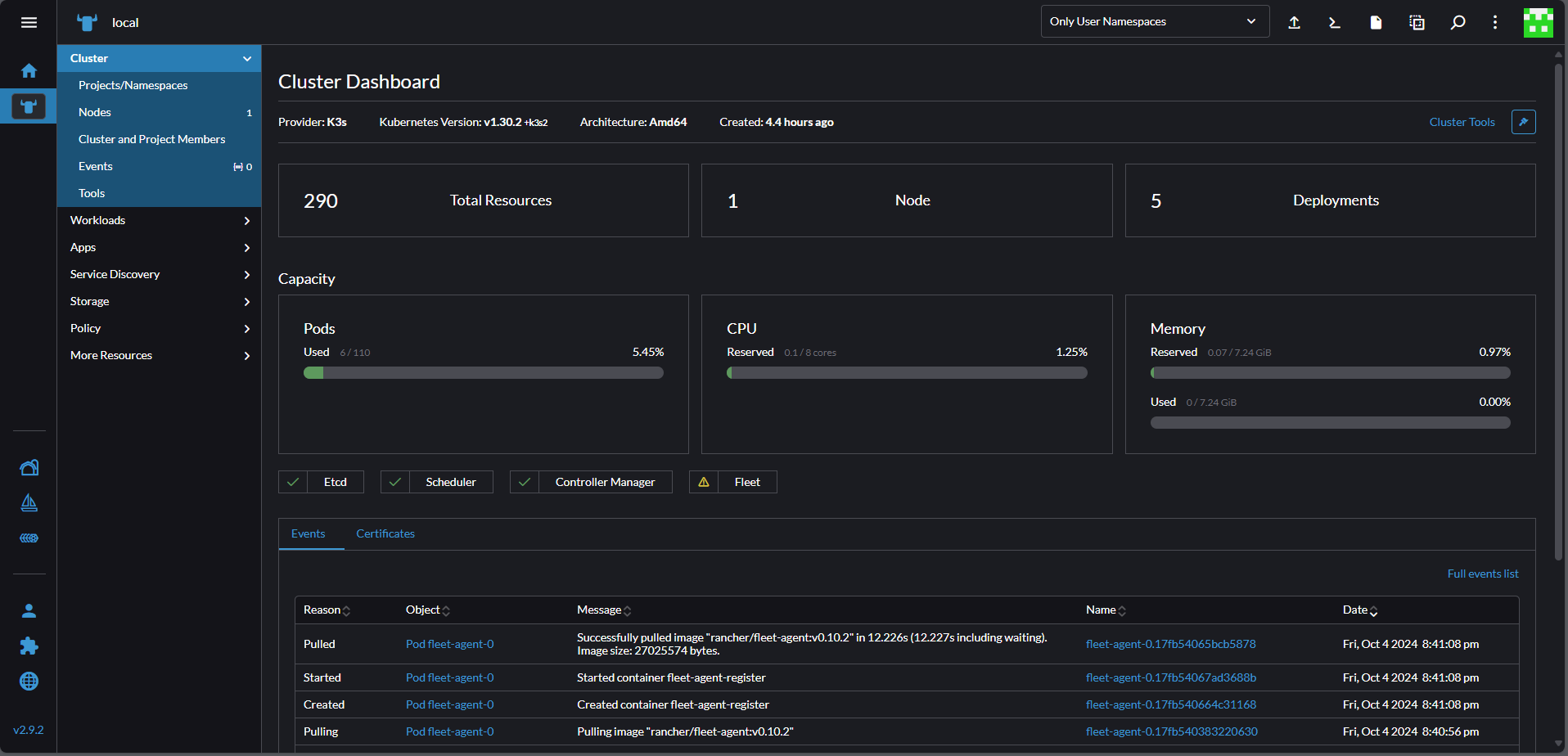Open the Virtualization Management icon

pyautogui.click(x=29, y=538)
